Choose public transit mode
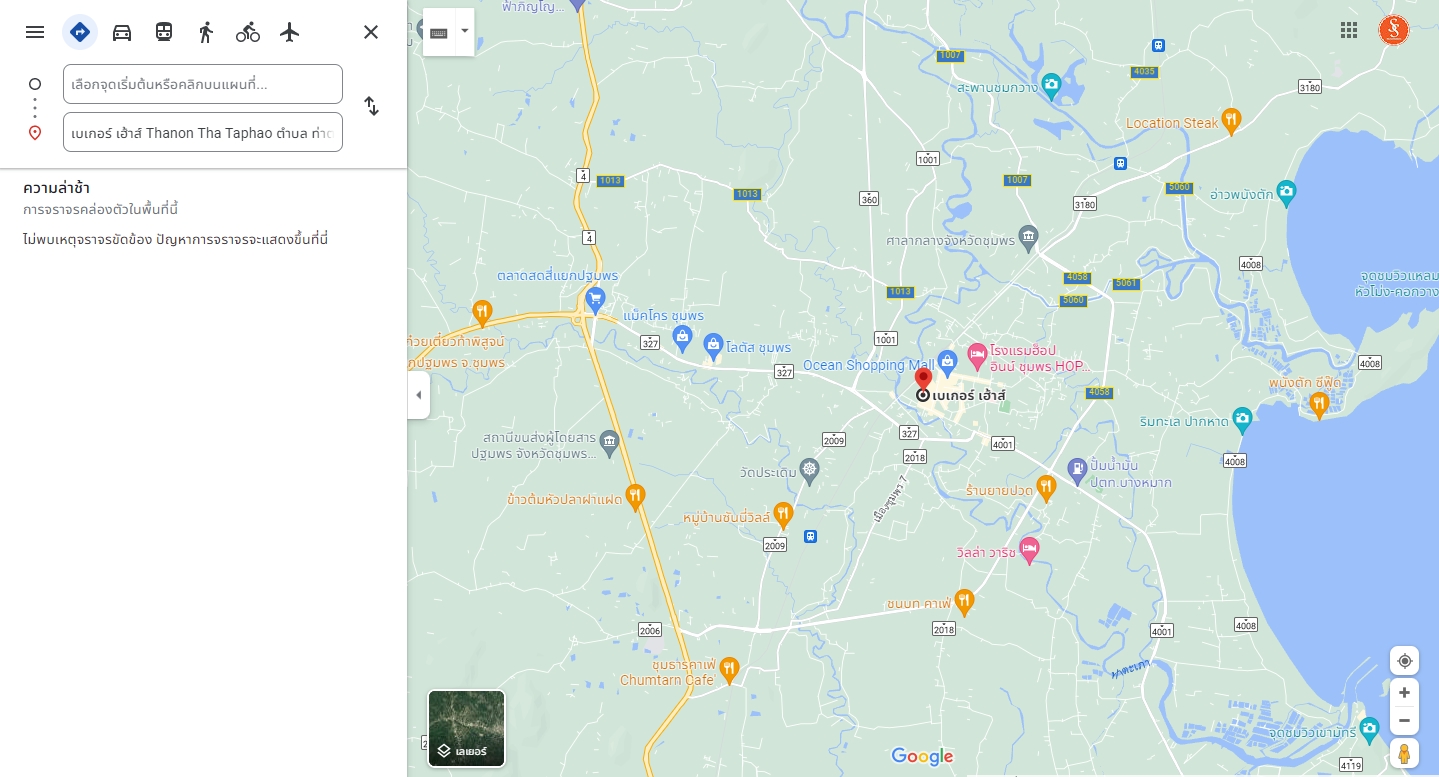 click(x=164, y=32)
